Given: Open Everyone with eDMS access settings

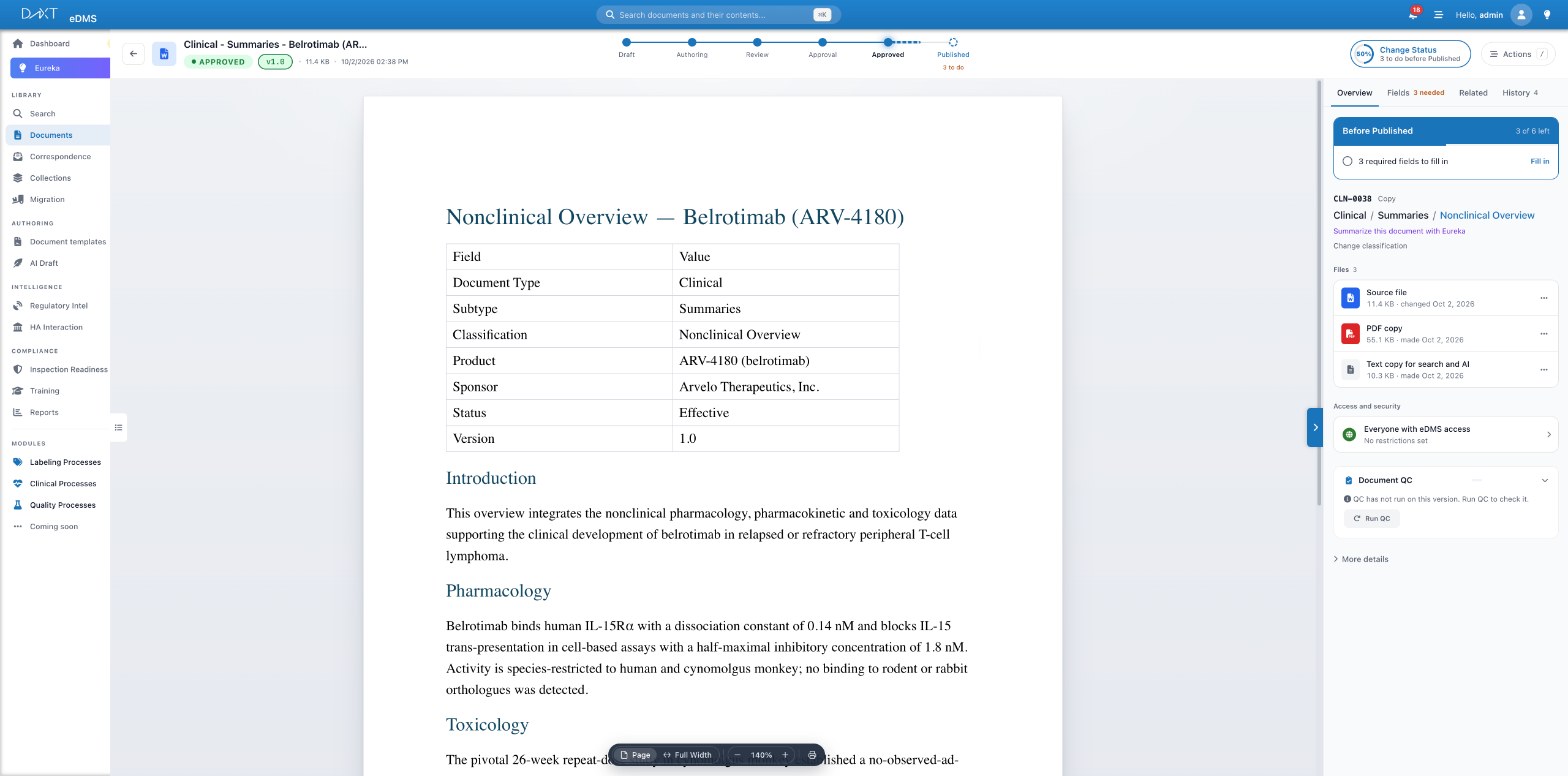Looking at the screenshot, I should coord(1445,434).
